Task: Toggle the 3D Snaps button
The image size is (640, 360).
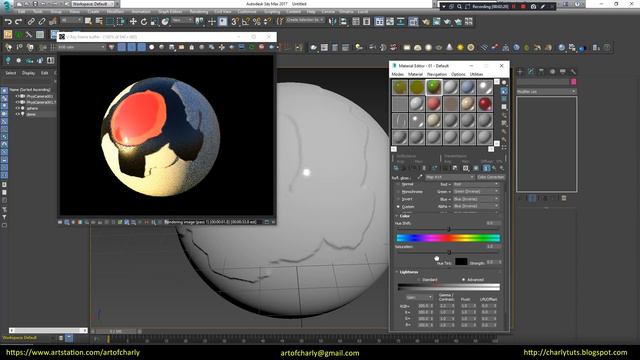Action: pyautogui.click(x=235, y=21)
